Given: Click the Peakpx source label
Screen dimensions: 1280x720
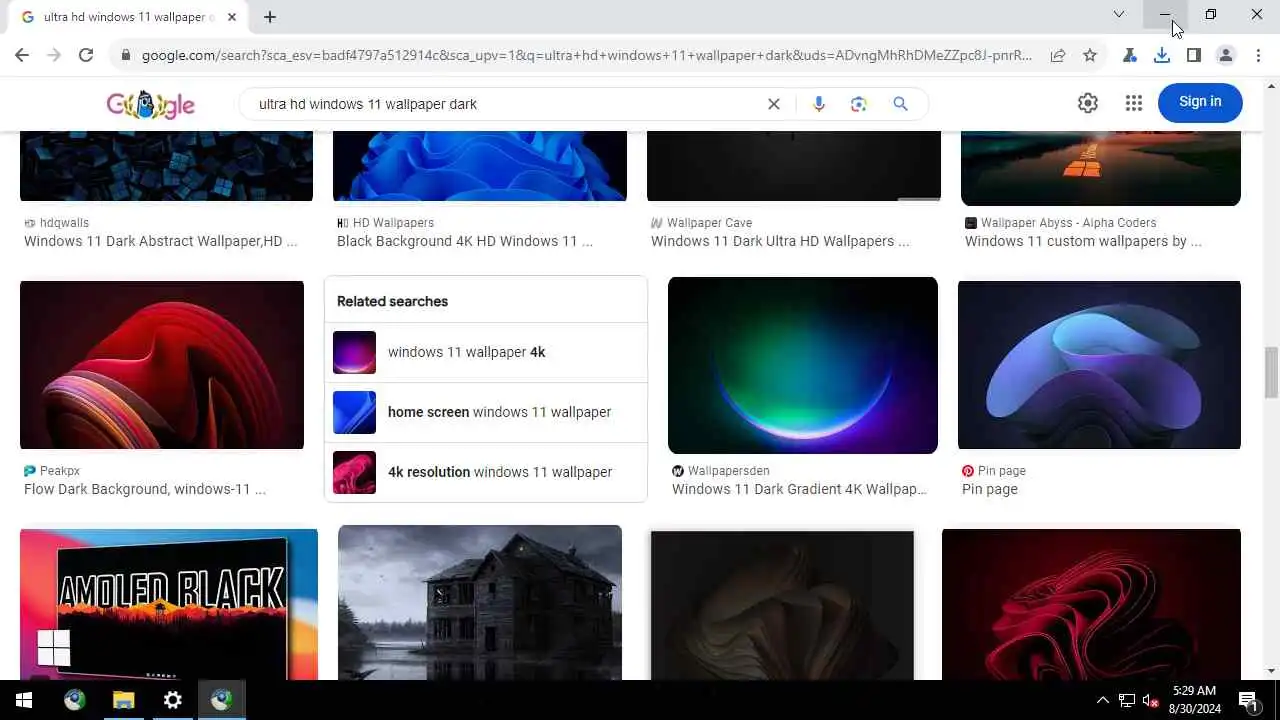Looking at the screenshot, I should [60, 471].
